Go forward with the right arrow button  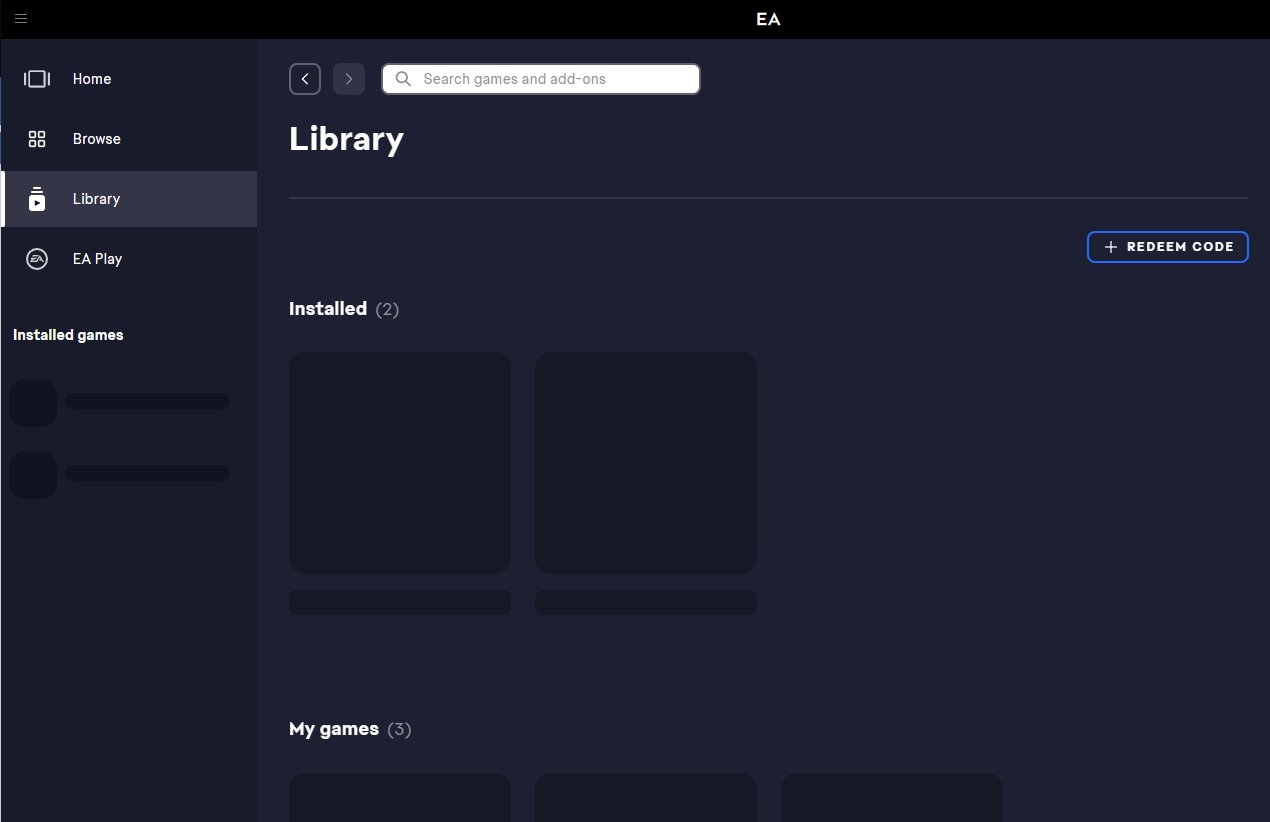tap(349, 79)
